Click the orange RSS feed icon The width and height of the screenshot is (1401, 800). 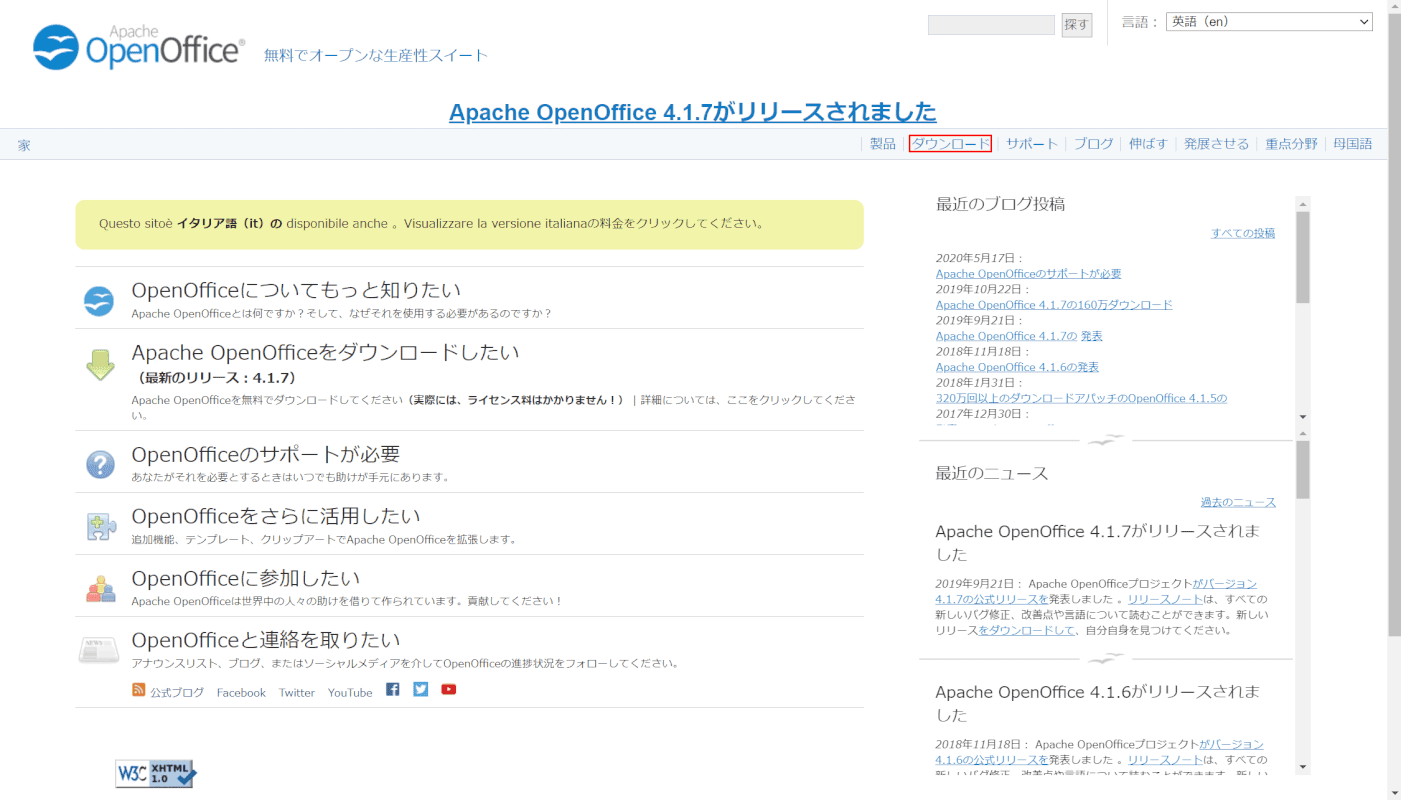click(x=139, y=690)
